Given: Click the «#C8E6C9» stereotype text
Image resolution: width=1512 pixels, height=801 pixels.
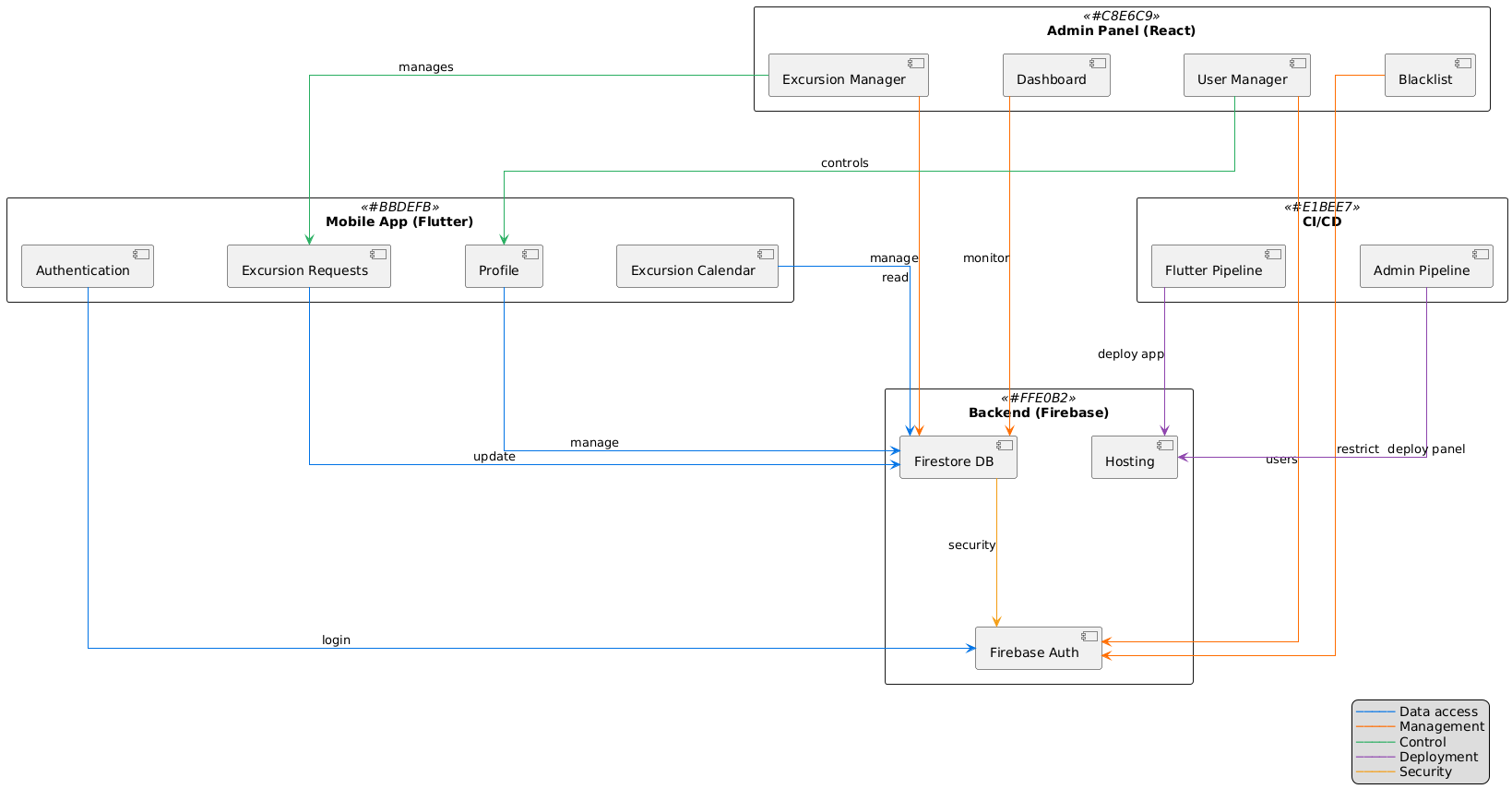Looking at the screenshot, I should (x=1121, y=16).
